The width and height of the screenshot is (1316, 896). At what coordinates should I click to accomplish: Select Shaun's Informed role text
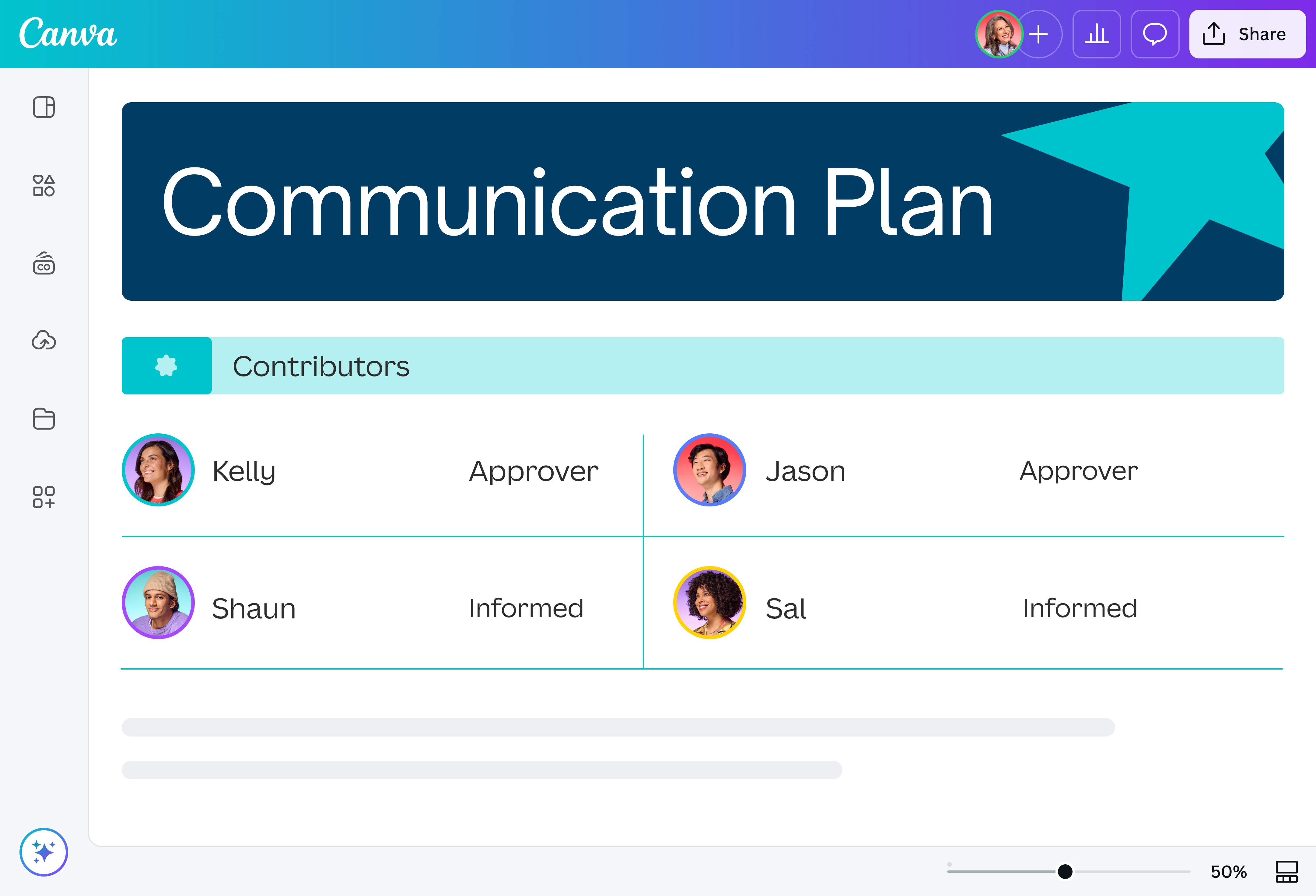pyautogui.click(x=526, y=608)
